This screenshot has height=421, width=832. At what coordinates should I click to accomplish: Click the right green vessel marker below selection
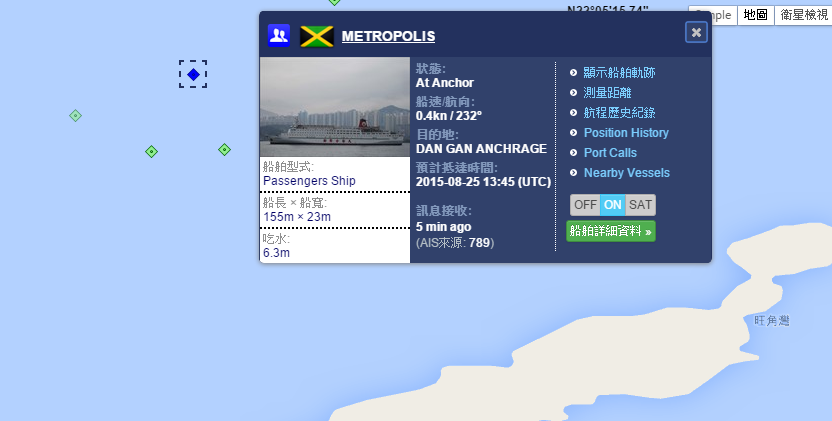[x=224, y=150]
